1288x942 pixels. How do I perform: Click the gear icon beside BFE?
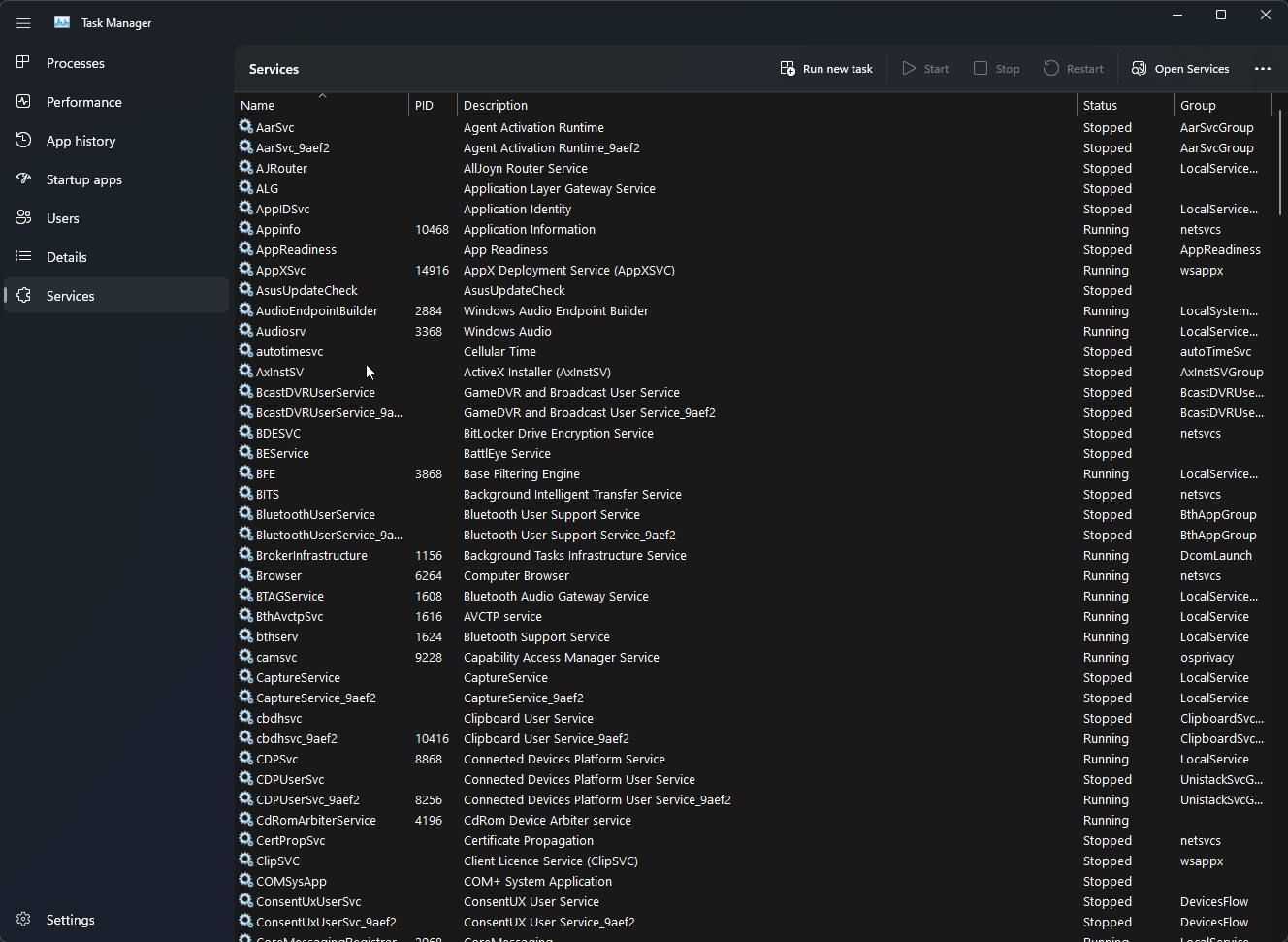tap(246, 472)
